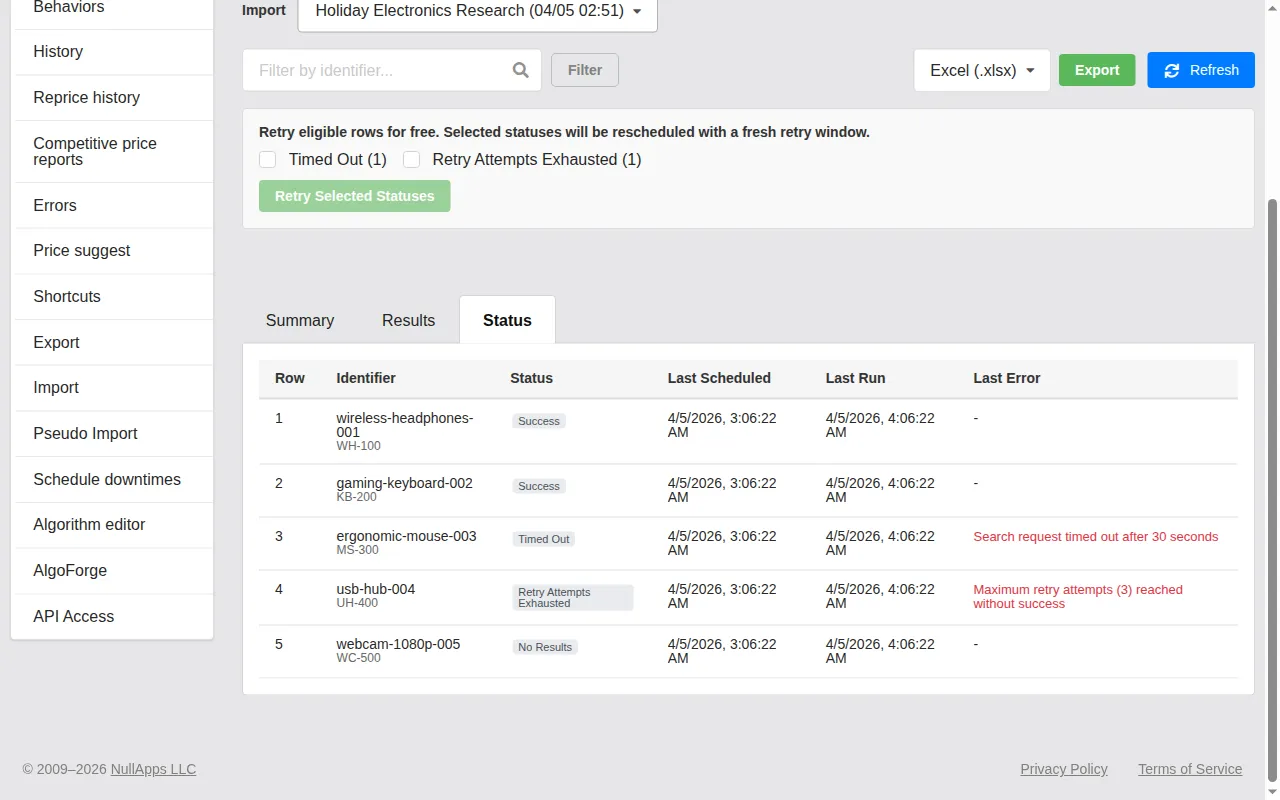This screenshot has width=1280, height=800.
Task: Open the Privacy Policy link
Action: (1063, 769)
